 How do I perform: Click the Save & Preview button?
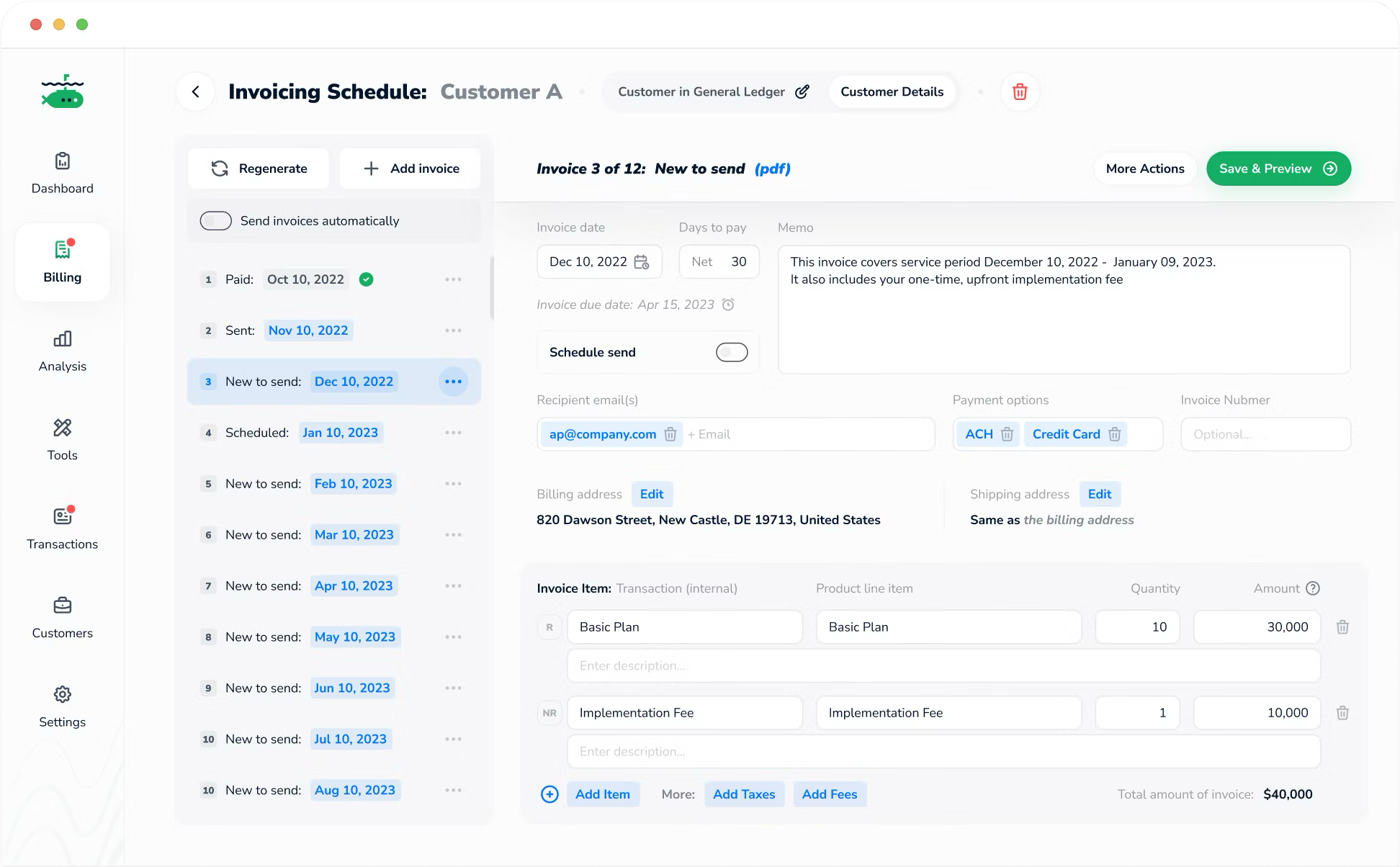(1278, 169)
